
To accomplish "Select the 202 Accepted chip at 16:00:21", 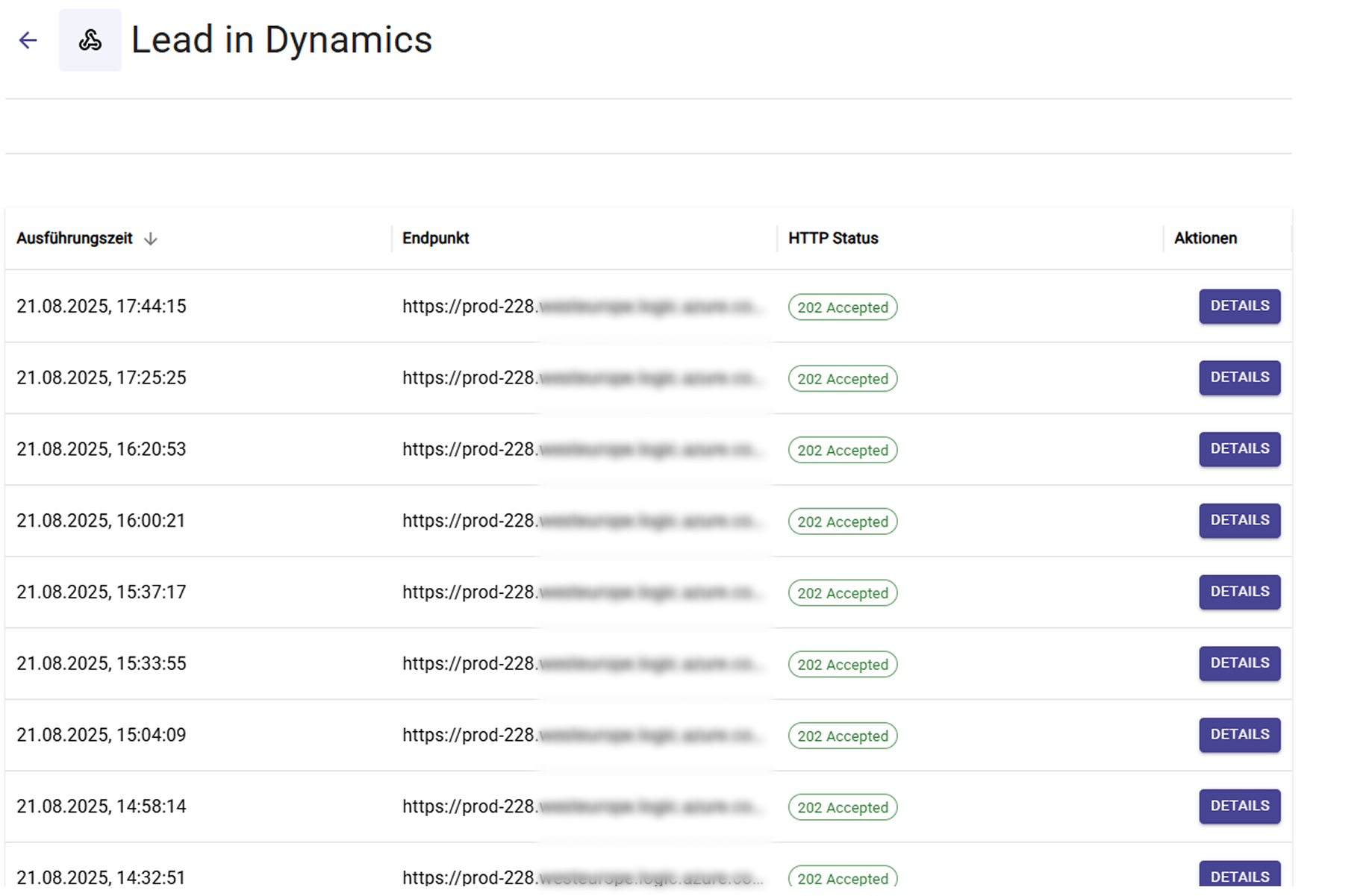I will [843, 521].
